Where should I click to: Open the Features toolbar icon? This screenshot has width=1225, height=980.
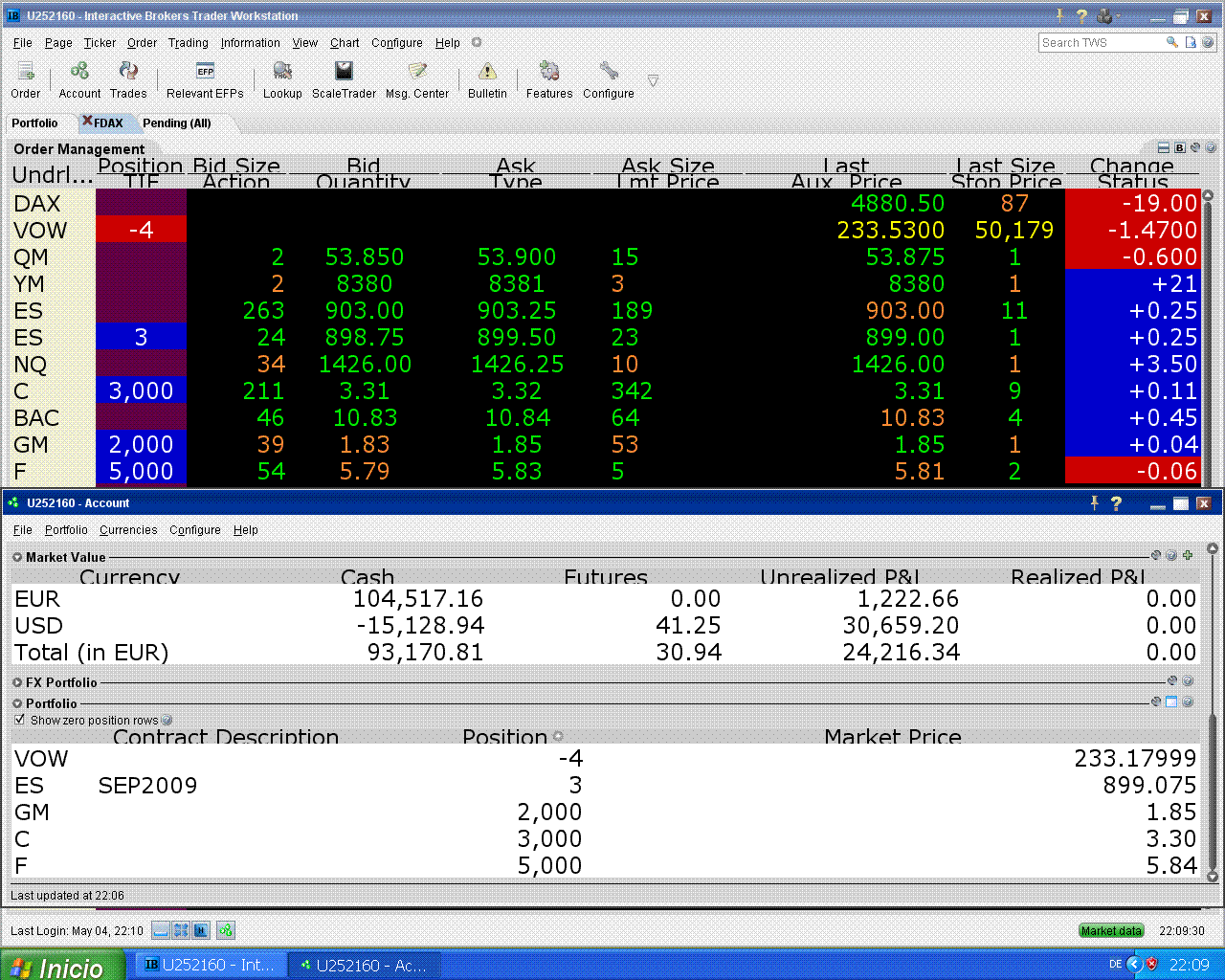point(549,73)
